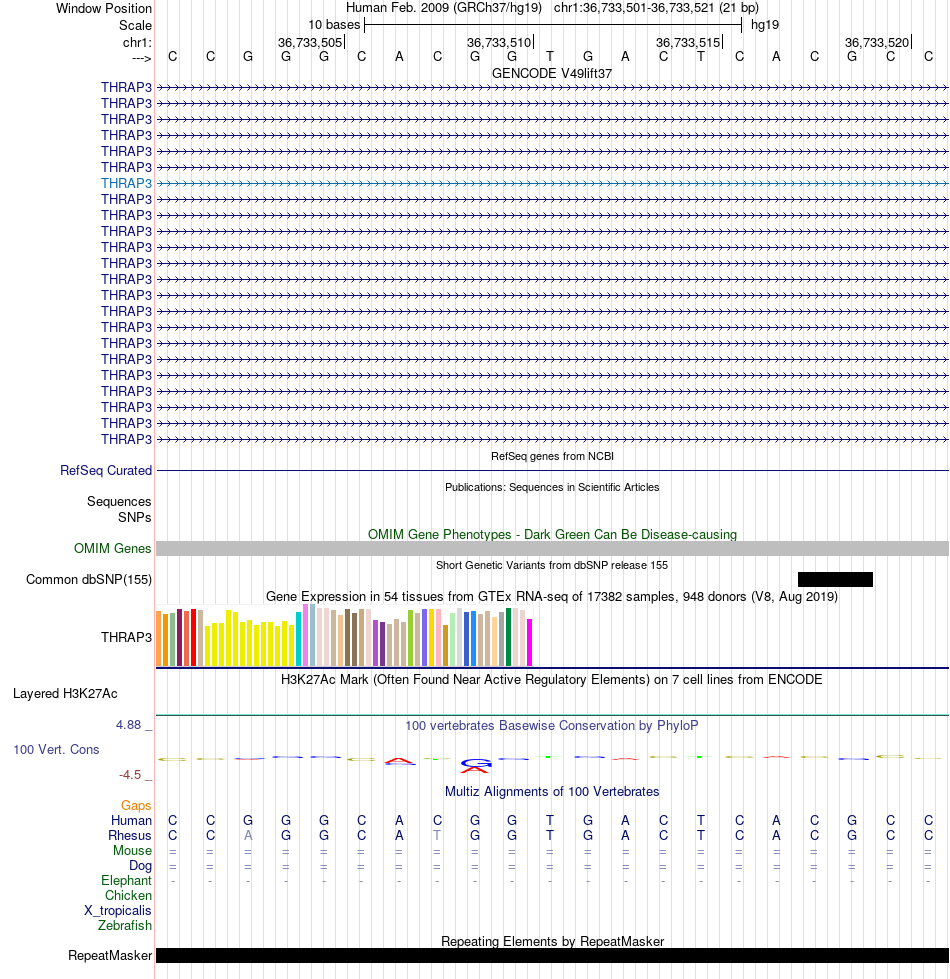Open 'Repeating Elements by RepeatMasker' title
Screen dimensions: 950x979
point(552,942)
